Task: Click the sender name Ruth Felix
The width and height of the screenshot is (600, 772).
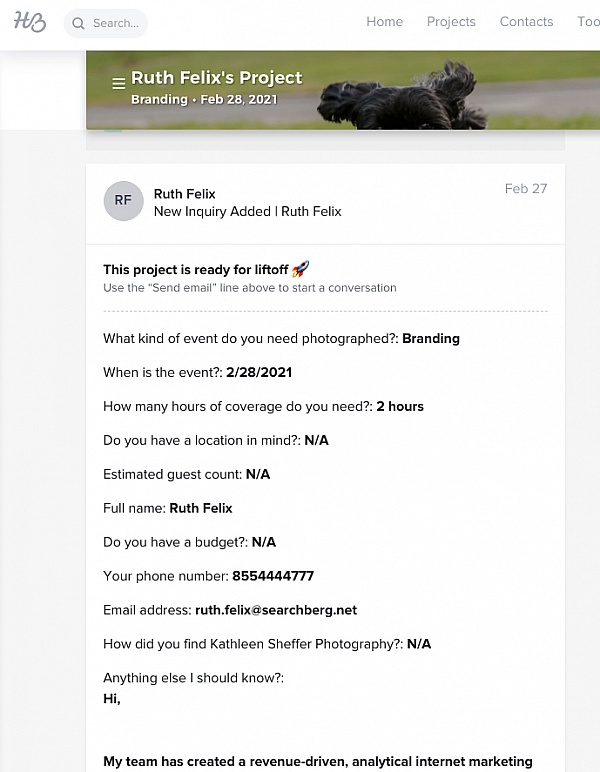Action: pos(185,194)
